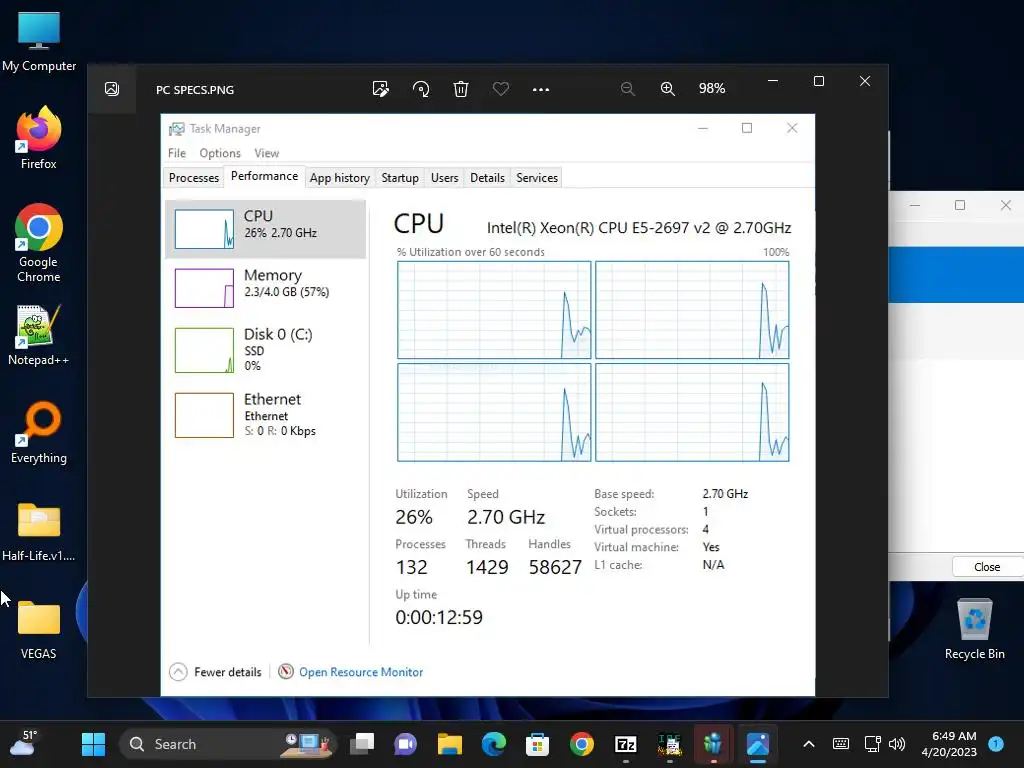
Task: Click the View menu in Task Manager
Action: coord(266,153)
